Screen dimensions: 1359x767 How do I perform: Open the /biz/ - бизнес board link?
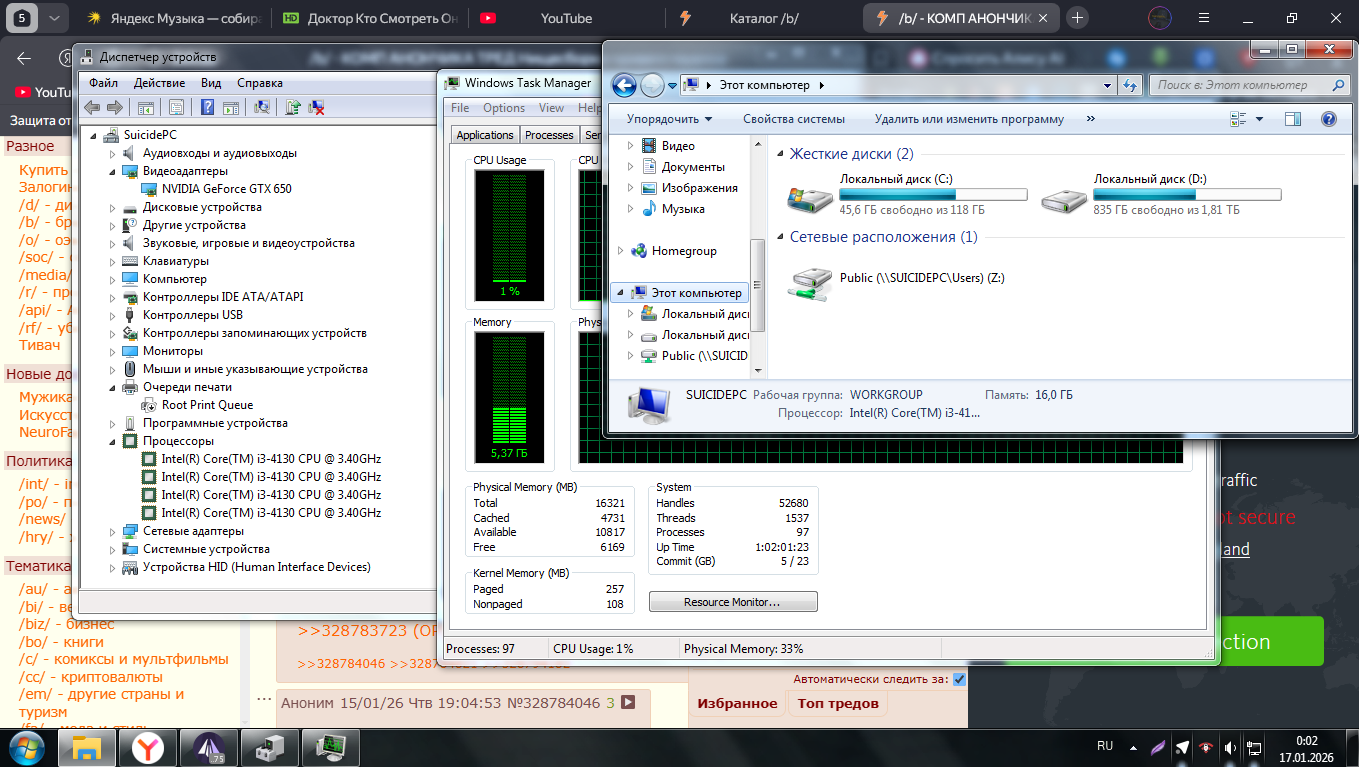point(67,624)
